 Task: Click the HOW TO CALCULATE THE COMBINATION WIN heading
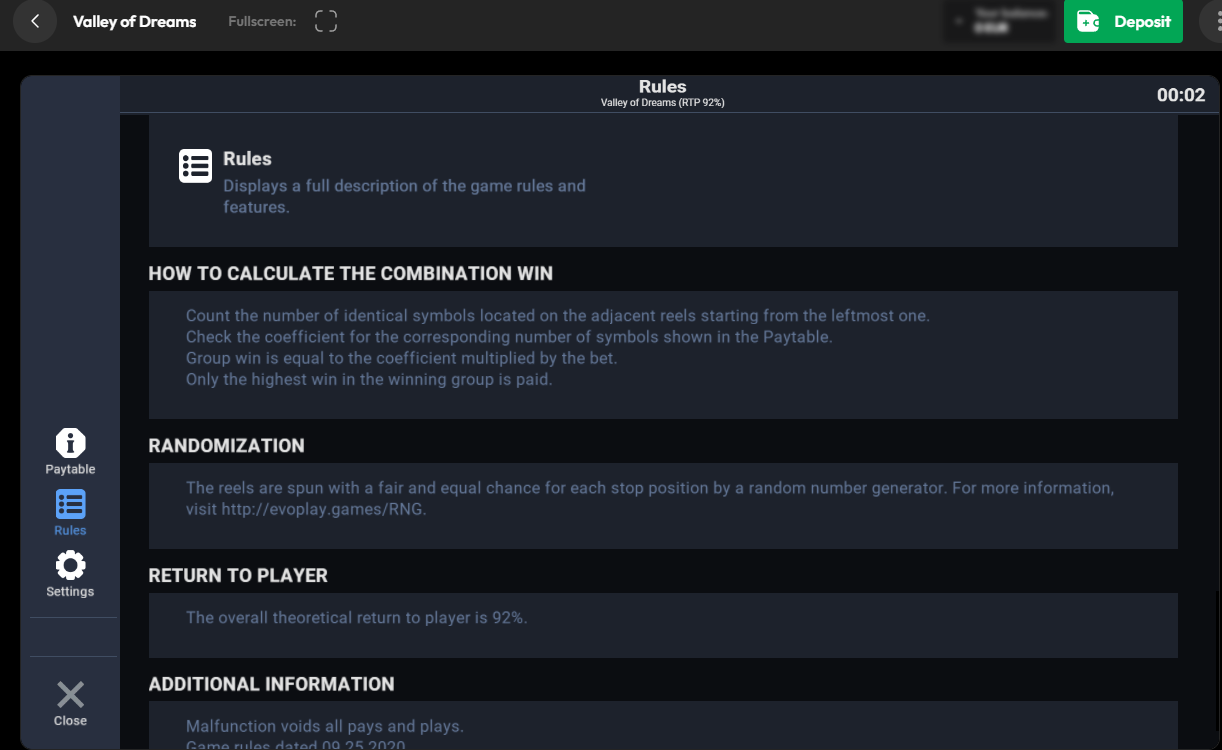click(351, 274)
